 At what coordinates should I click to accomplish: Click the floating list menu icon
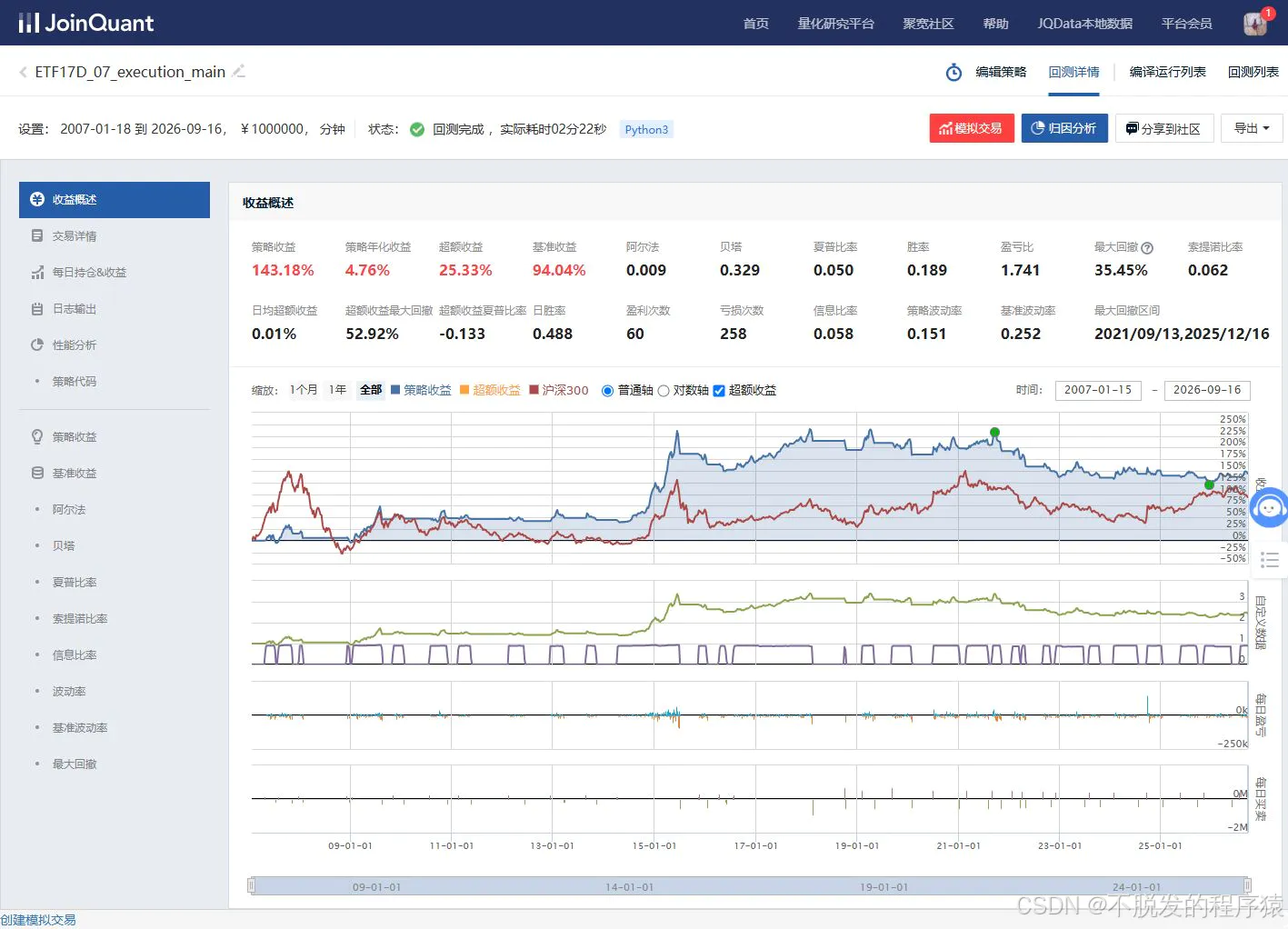point(1270,559)
